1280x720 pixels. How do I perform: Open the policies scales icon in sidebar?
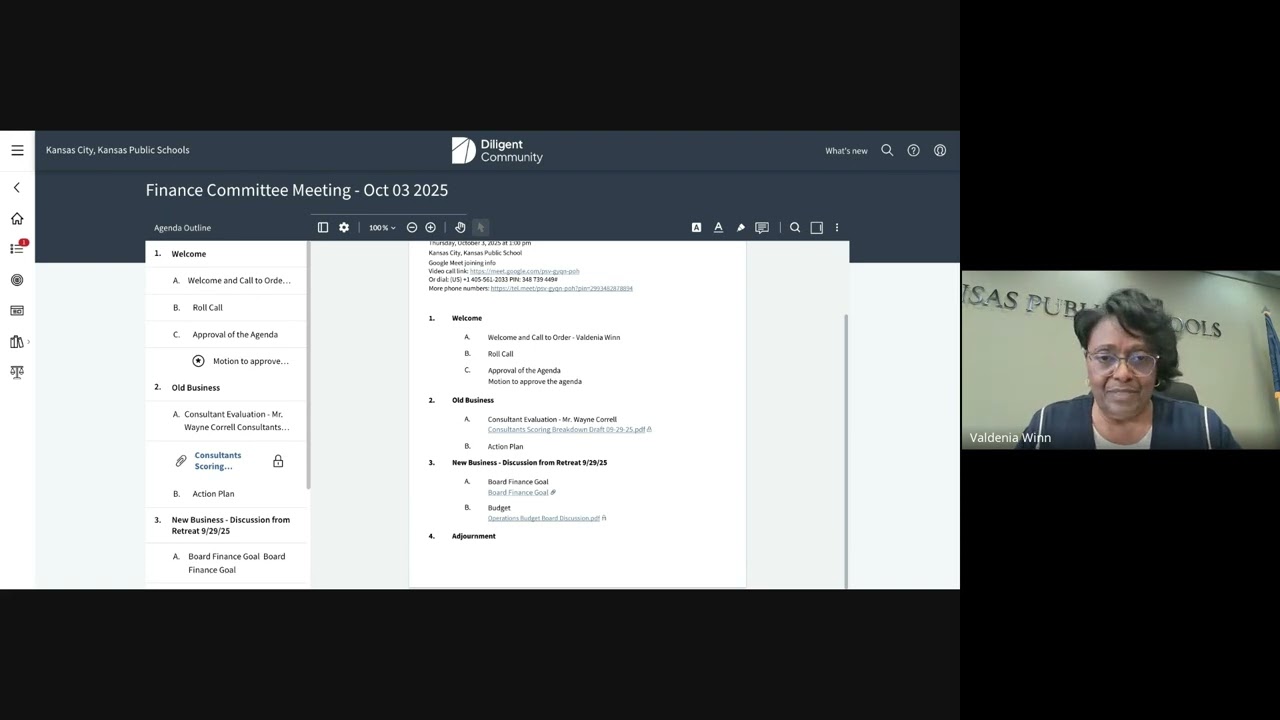pyautogui.click(x=17, y=372)
